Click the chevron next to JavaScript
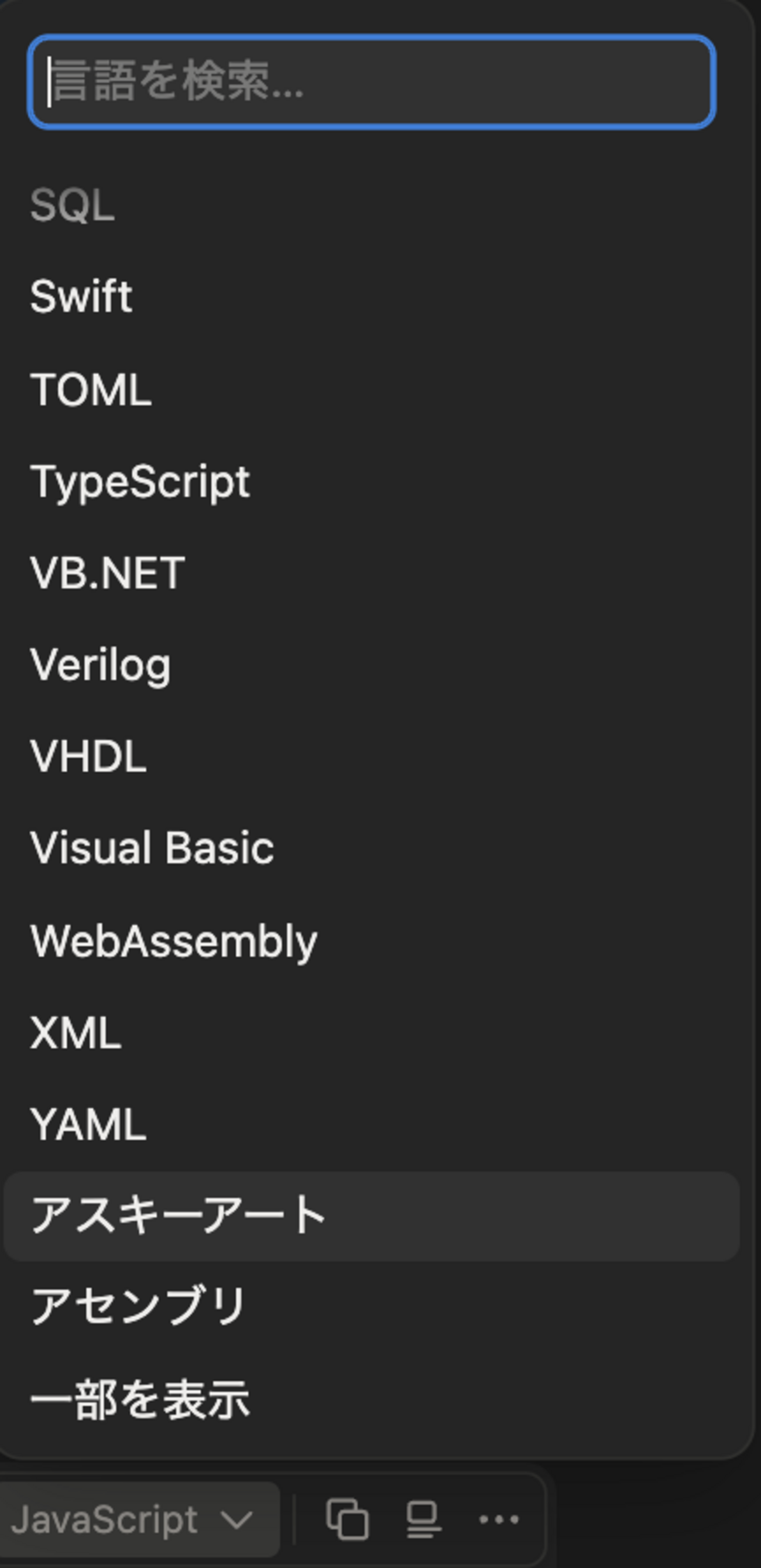 [236, 1520]
